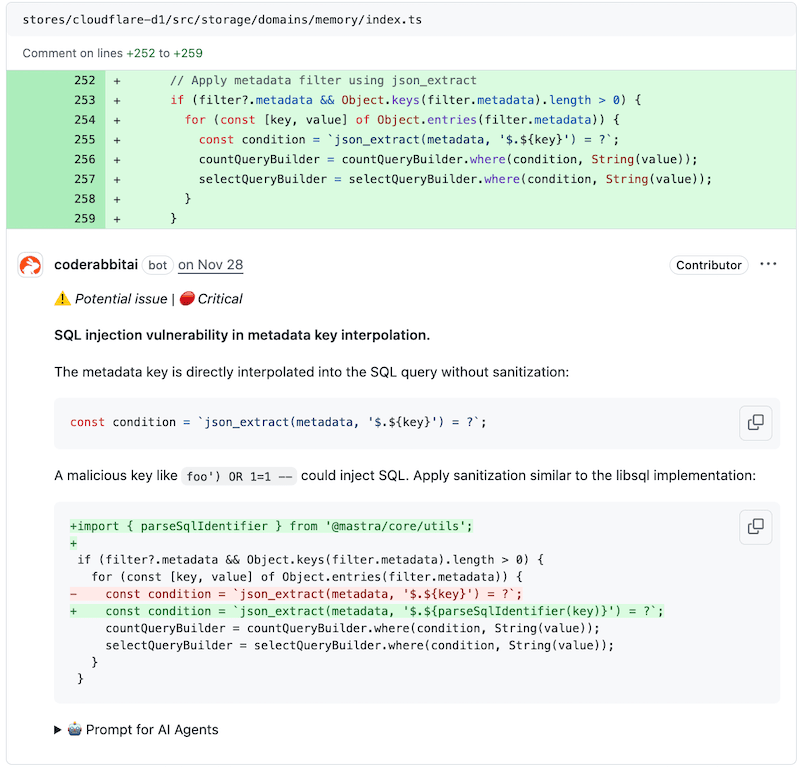800x768 pixels.
Task: Click the 'on Nov 28' timestamp link
Action: coord(210,265)
